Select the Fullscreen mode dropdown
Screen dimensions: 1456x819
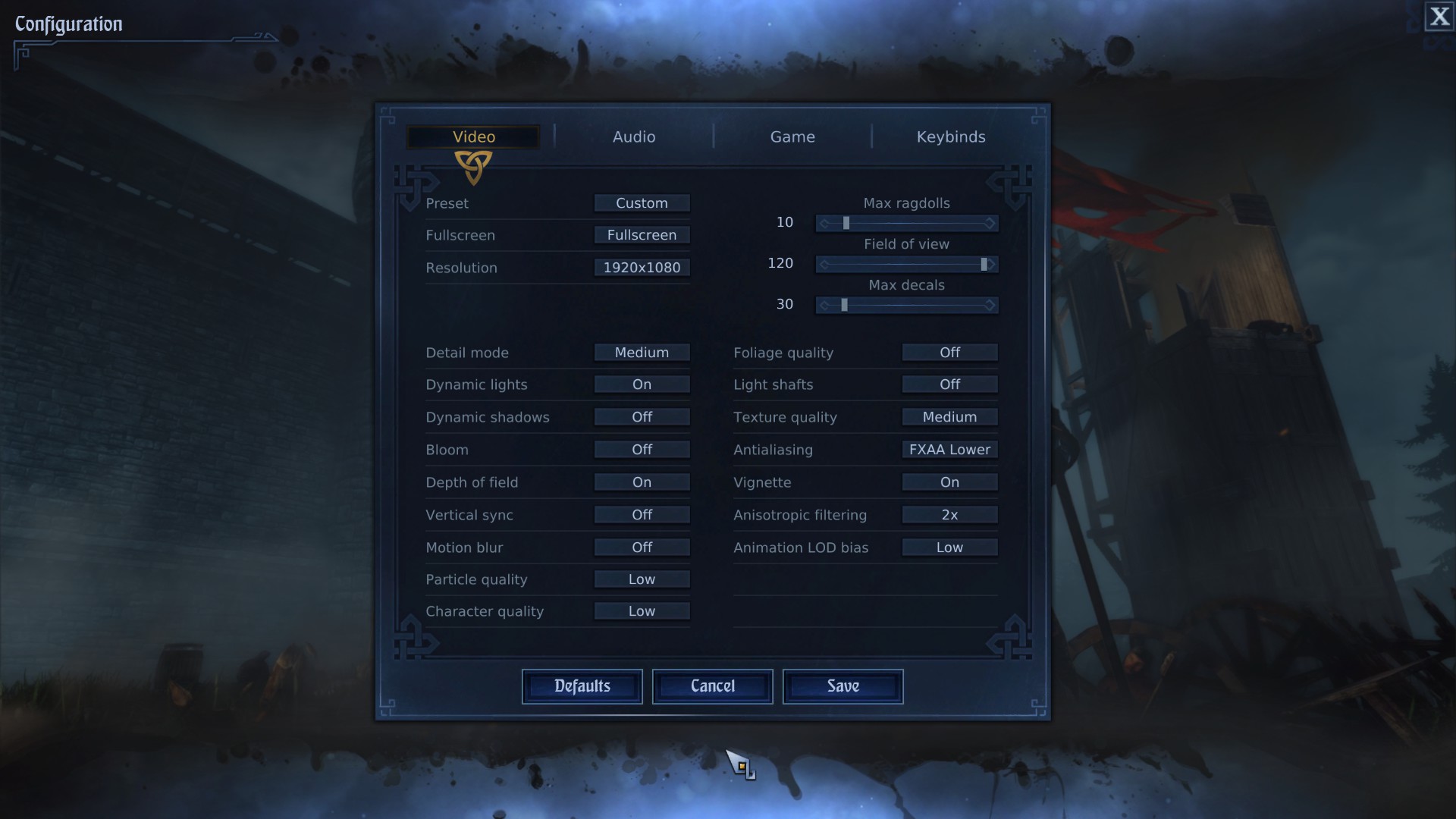click(x=642, y=235)
